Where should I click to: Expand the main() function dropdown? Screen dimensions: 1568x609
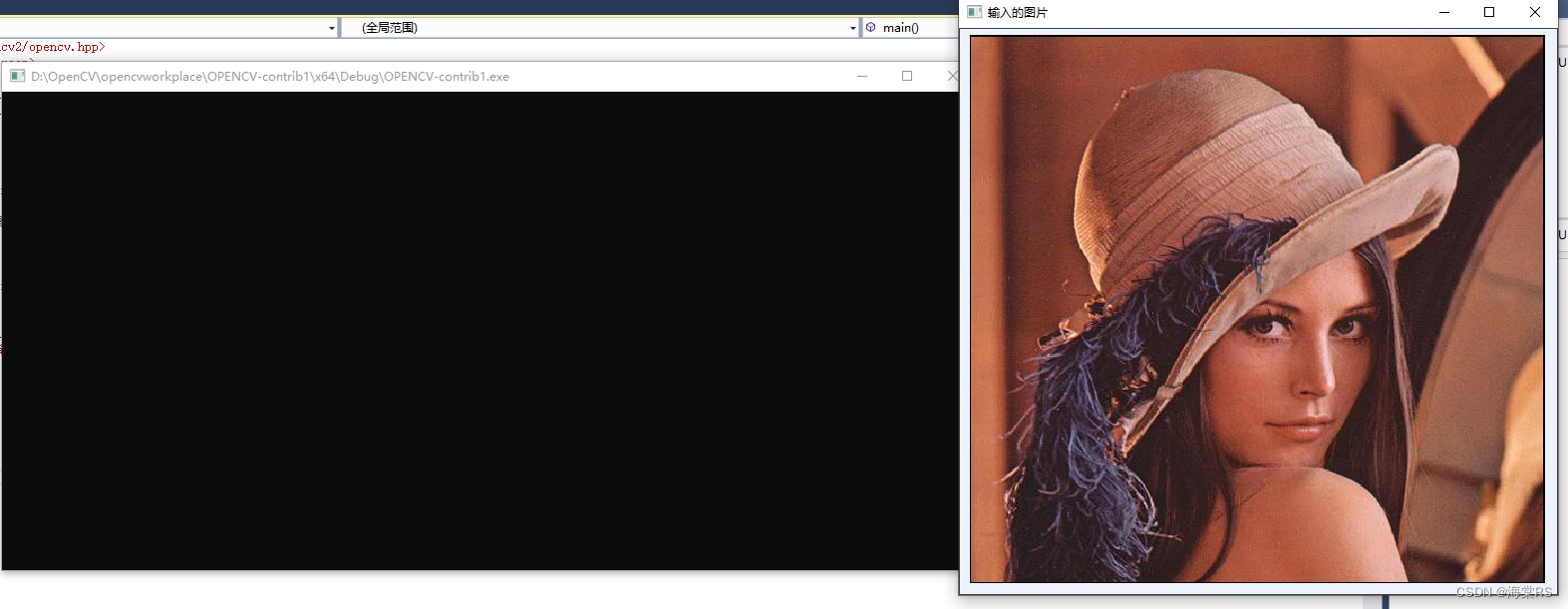click(909, 28)
